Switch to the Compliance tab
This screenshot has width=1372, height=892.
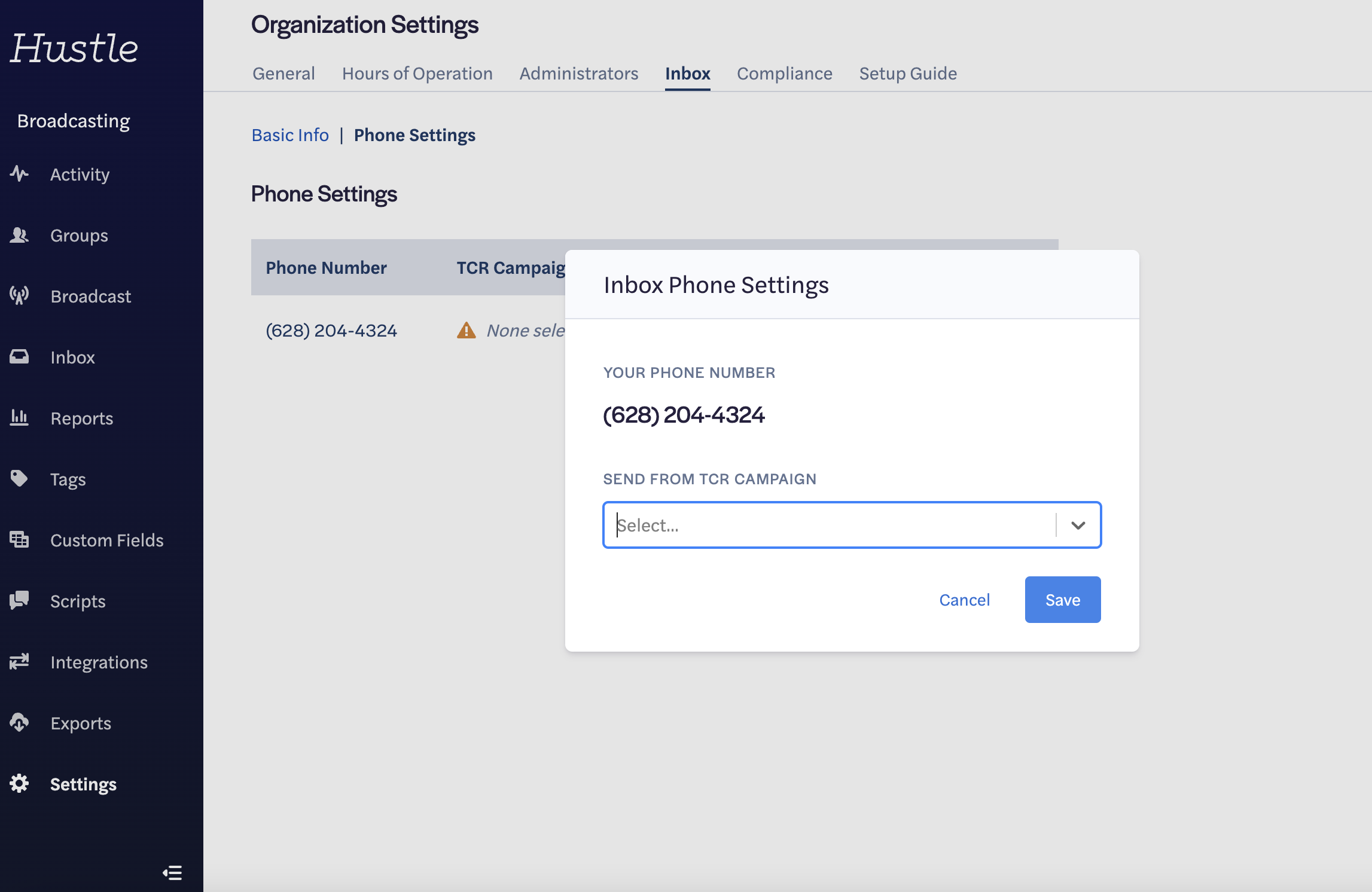785,73
